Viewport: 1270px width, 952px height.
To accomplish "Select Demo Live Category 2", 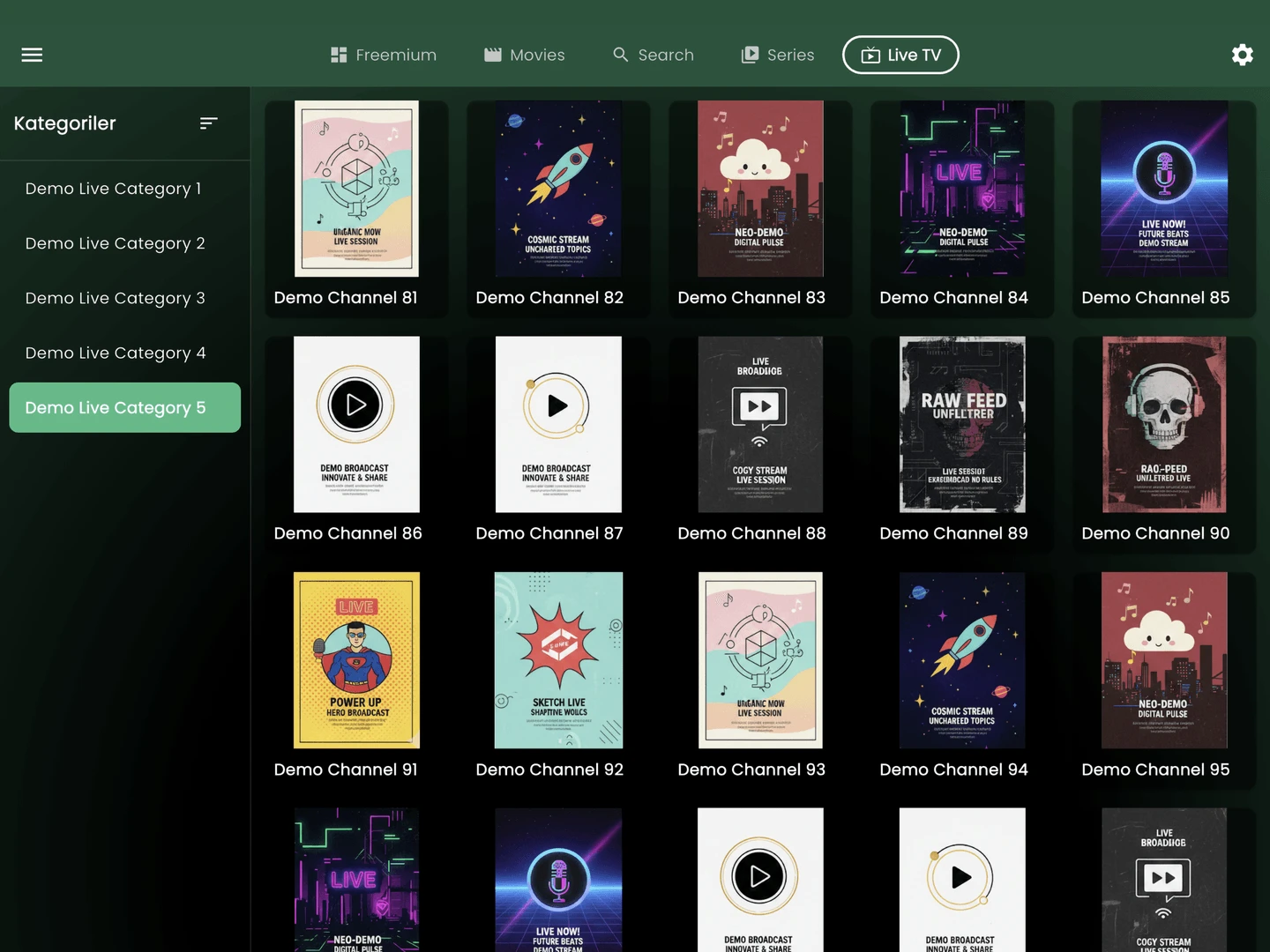I will click(125, 243).
